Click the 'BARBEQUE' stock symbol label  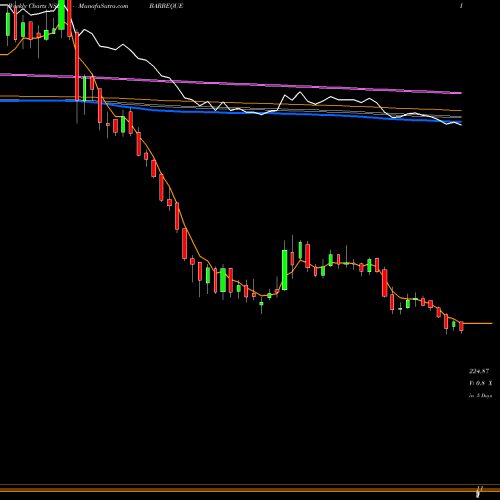pos(166,6)
